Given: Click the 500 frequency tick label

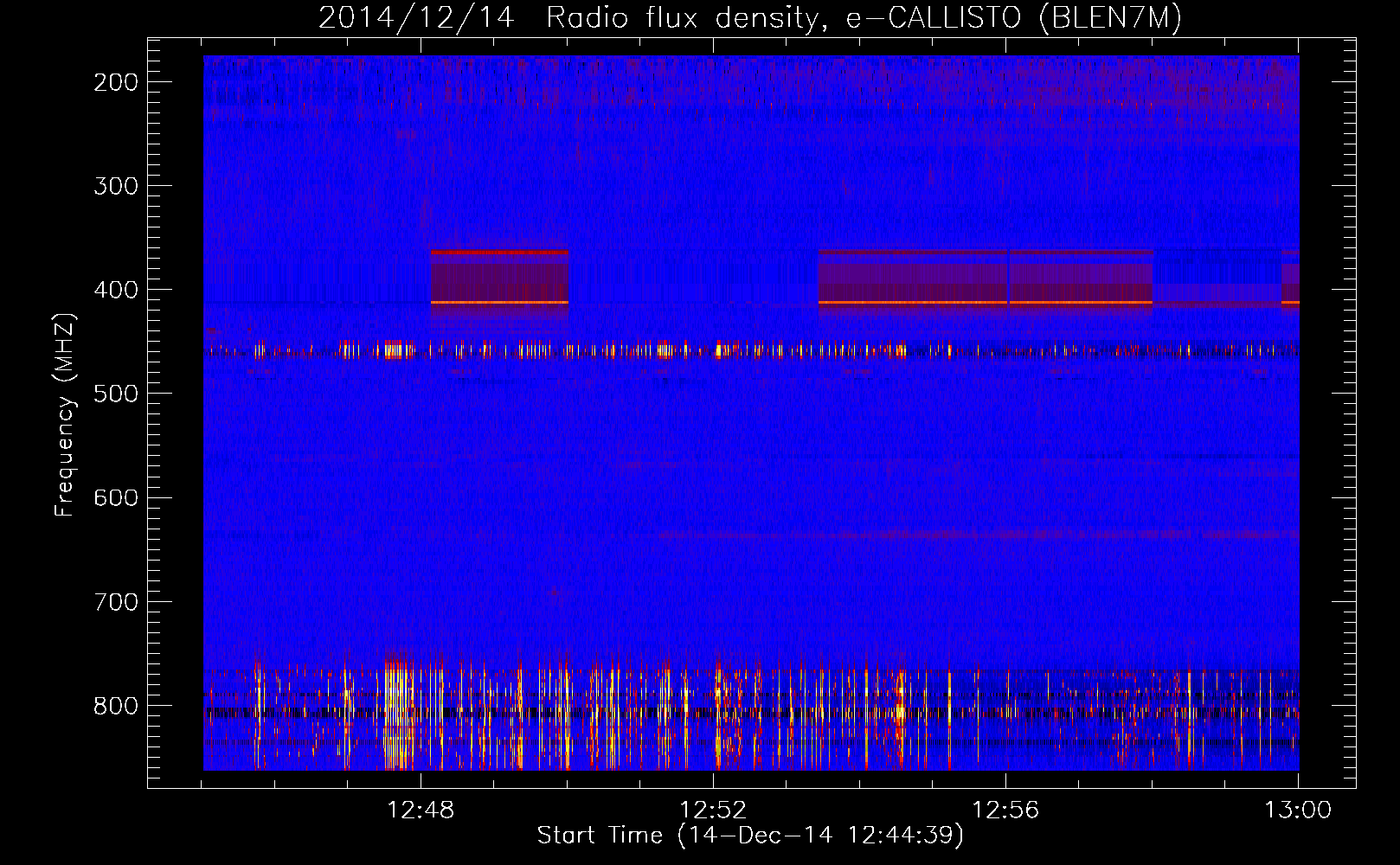Looking at the screenshot, I should click(116, 394).
